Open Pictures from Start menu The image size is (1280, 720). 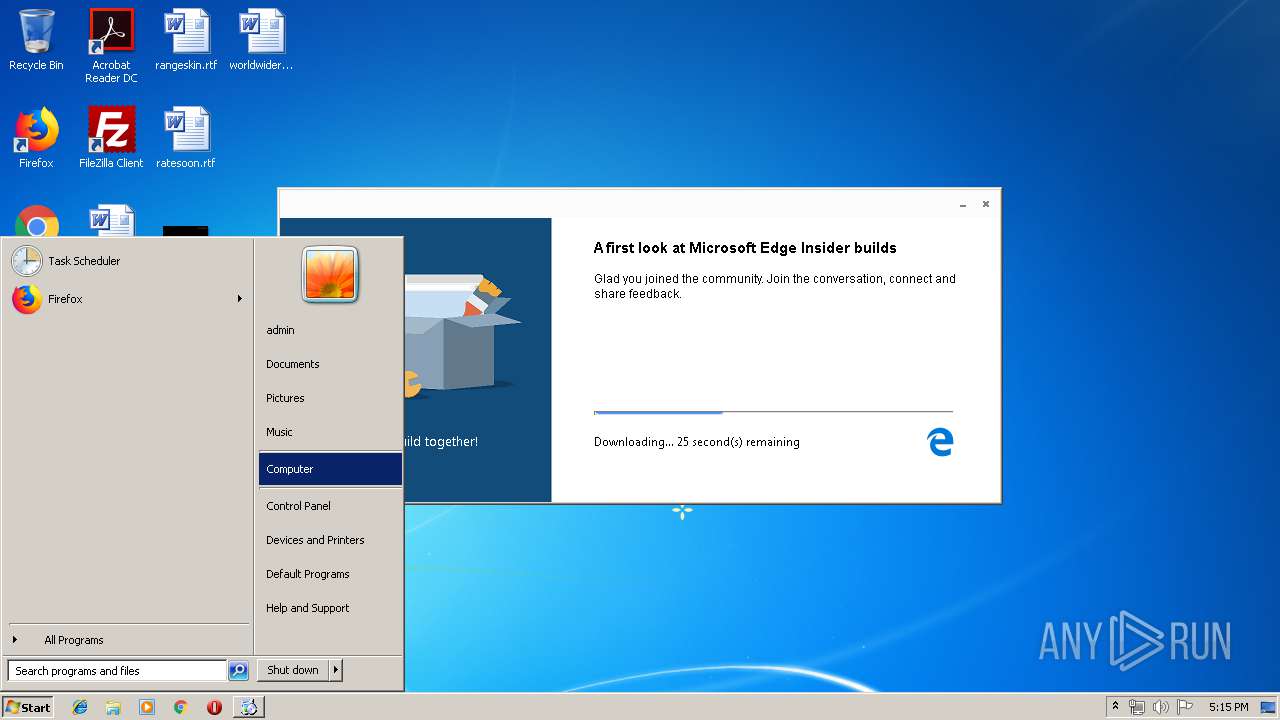tap(330, 398)
